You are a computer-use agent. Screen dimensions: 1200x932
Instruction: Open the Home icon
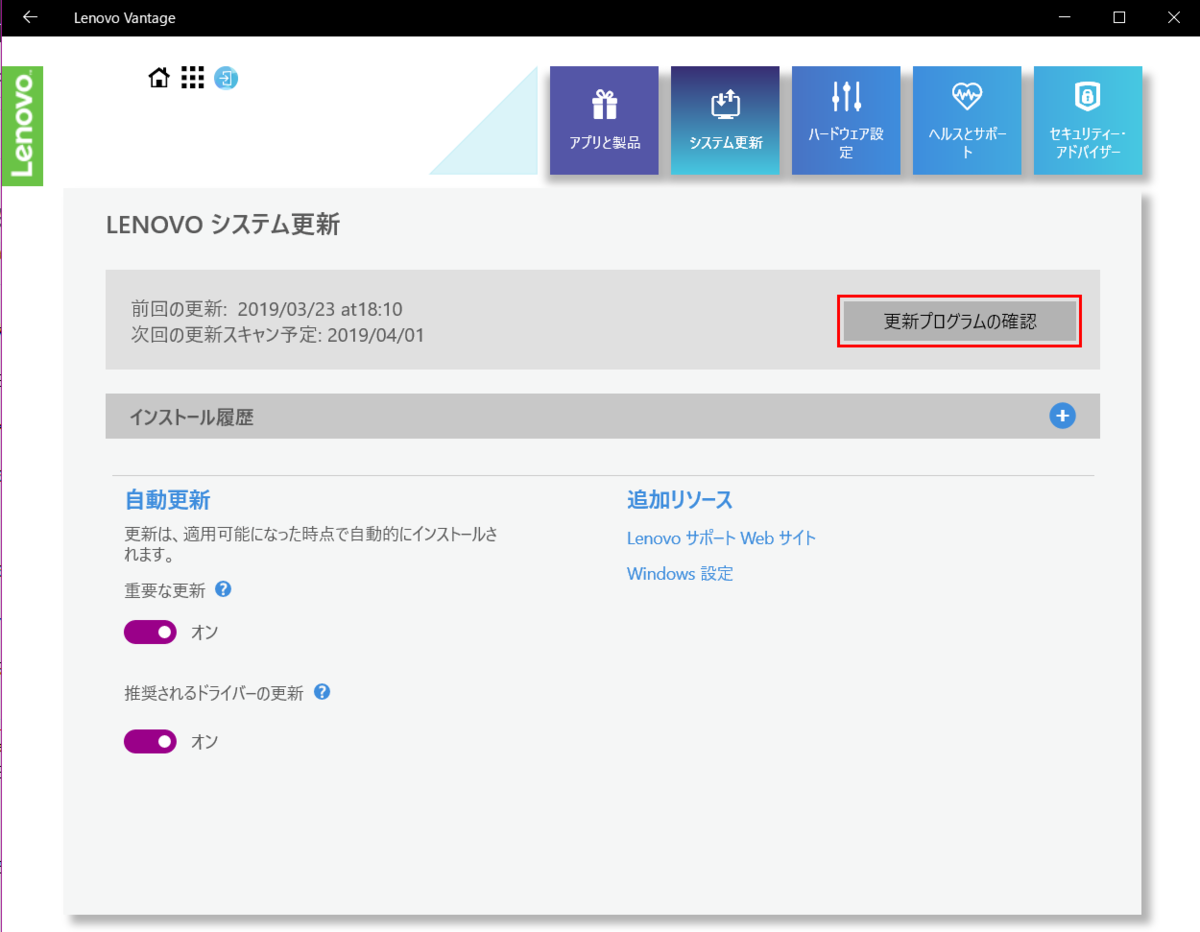[x=159, y=78]
